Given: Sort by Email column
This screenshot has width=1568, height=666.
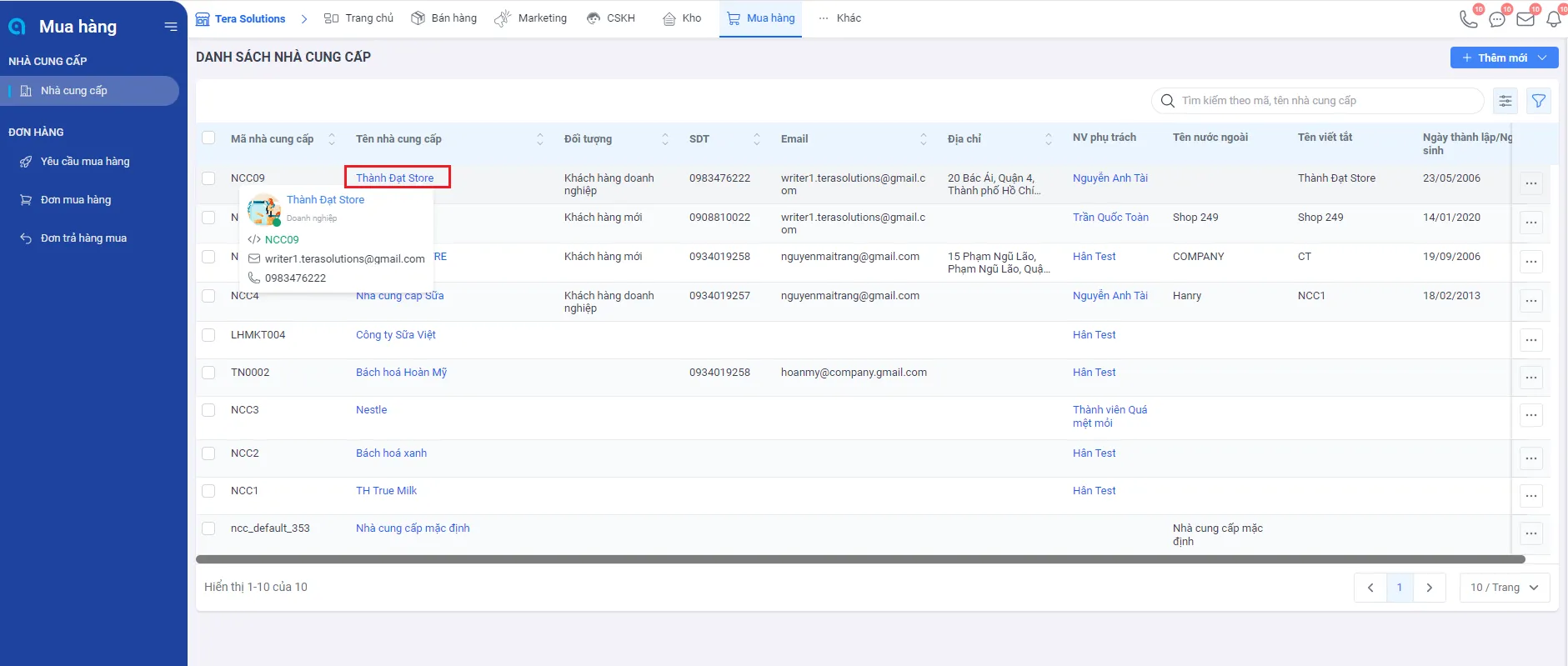Looking at the screenshot, I should pos(924,139).
